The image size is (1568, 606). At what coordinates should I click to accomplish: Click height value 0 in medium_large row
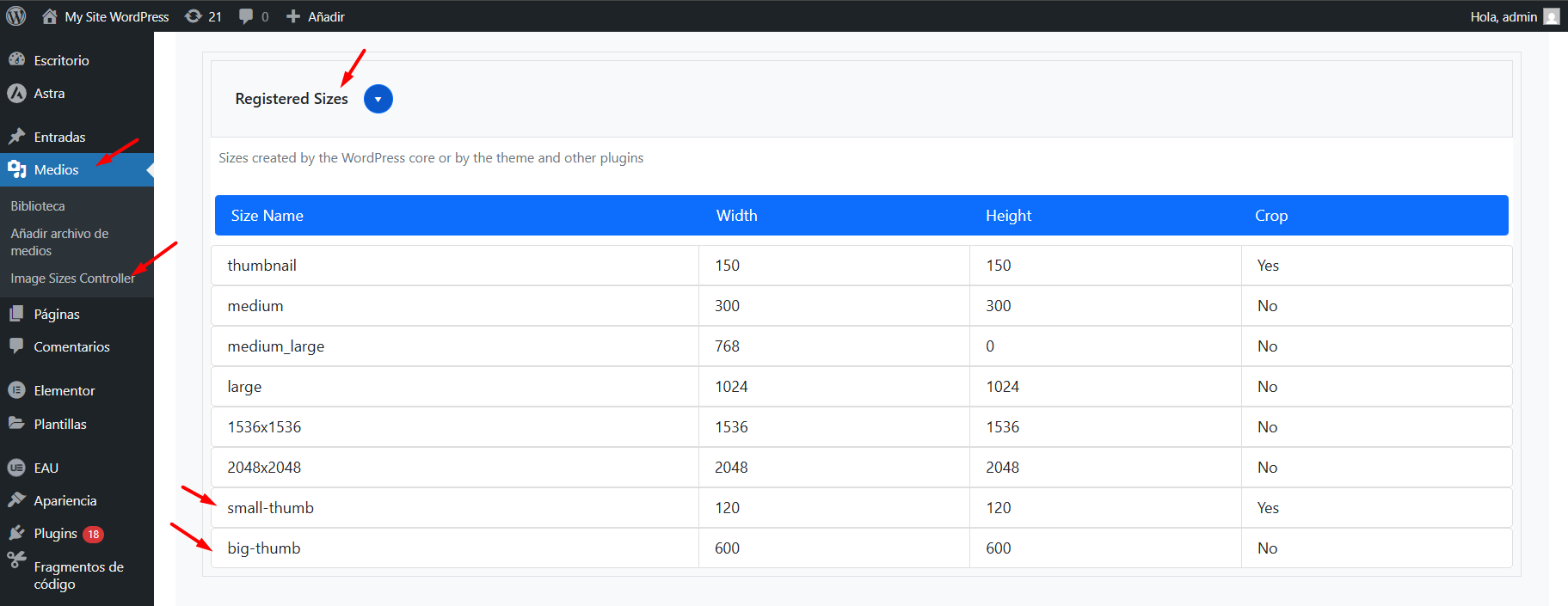990,346
